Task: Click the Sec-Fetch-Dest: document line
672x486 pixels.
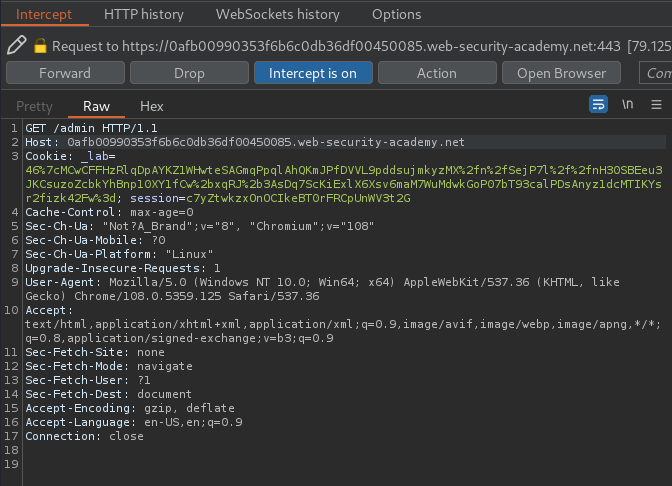Action: (x=108, y=394)
